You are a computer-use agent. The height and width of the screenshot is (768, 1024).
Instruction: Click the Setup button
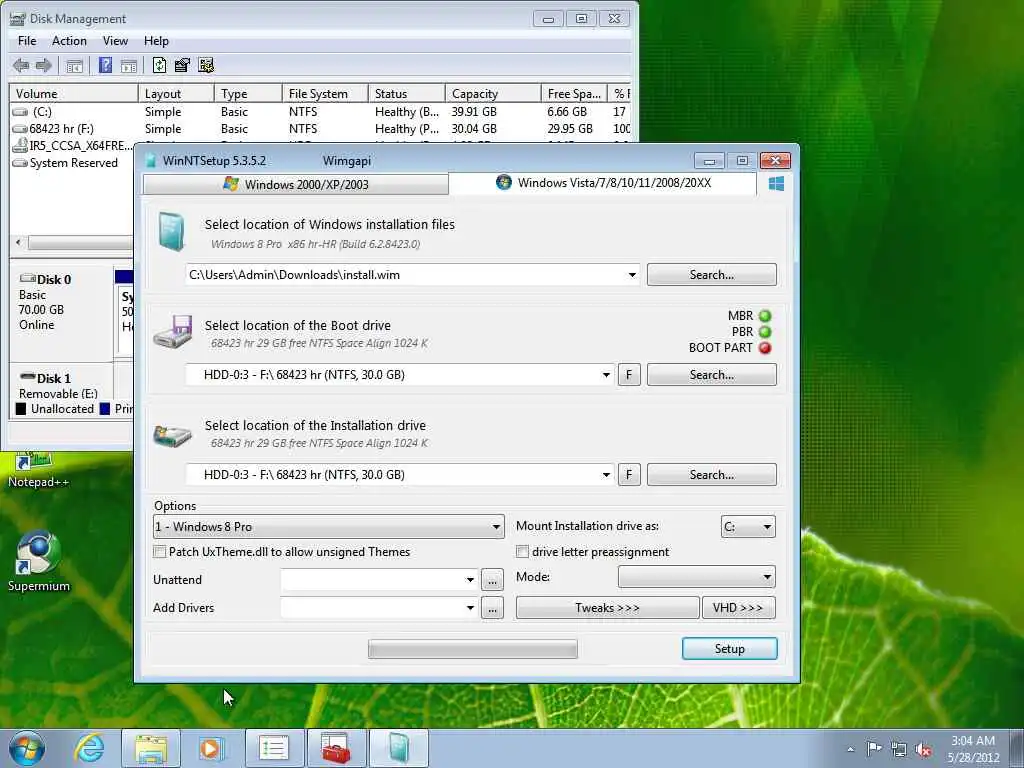[729, 648]
